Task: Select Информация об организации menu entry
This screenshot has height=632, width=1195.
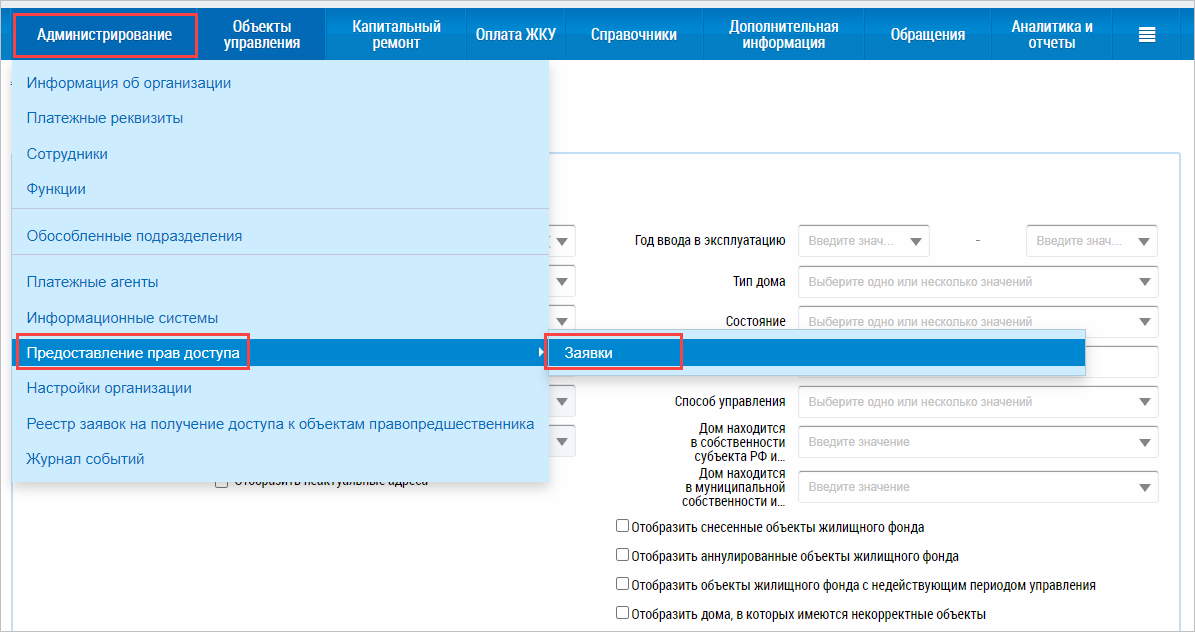Action: [280, 83]
